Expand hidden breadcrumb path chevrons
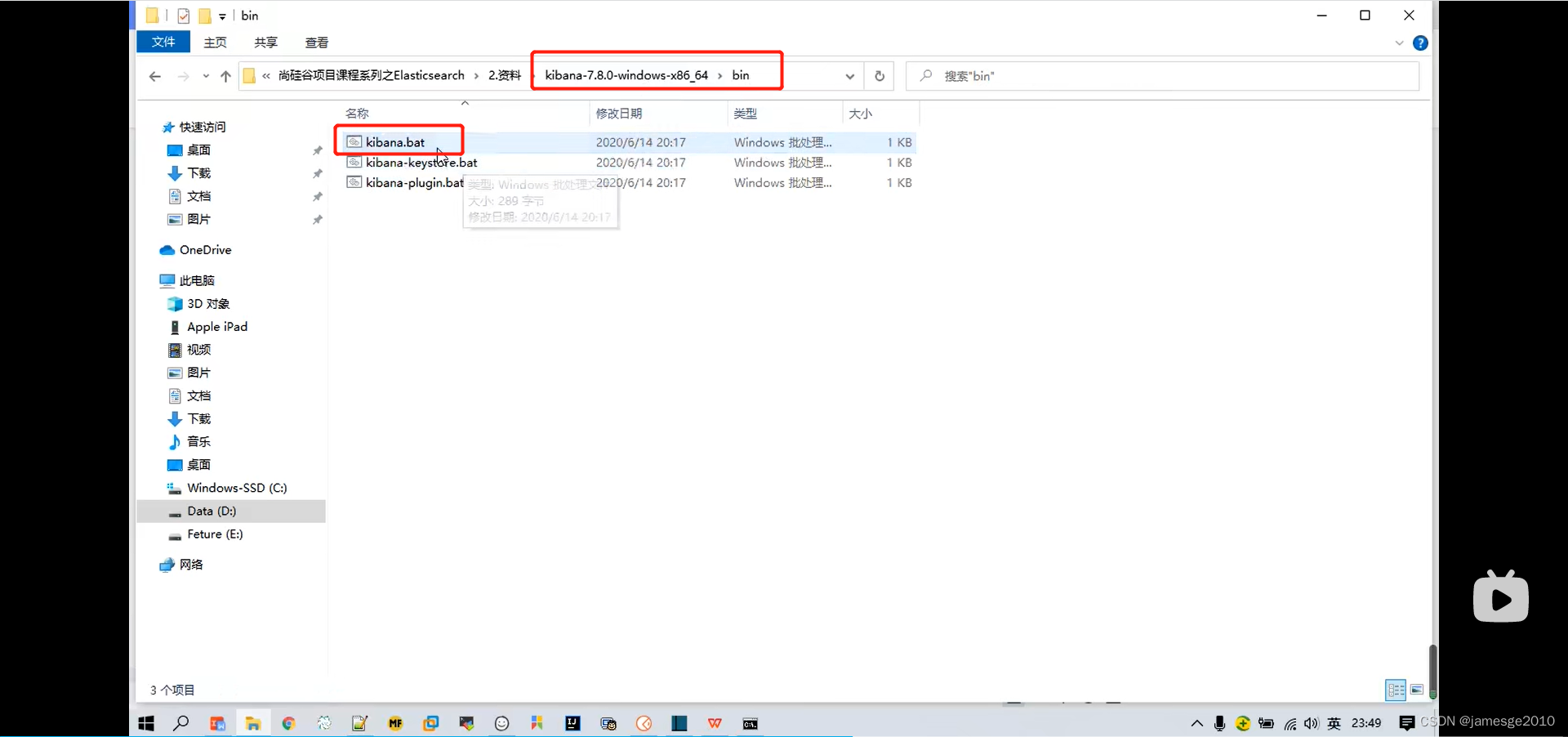Viewport: 1568px width, 737px height. [266, 76]
